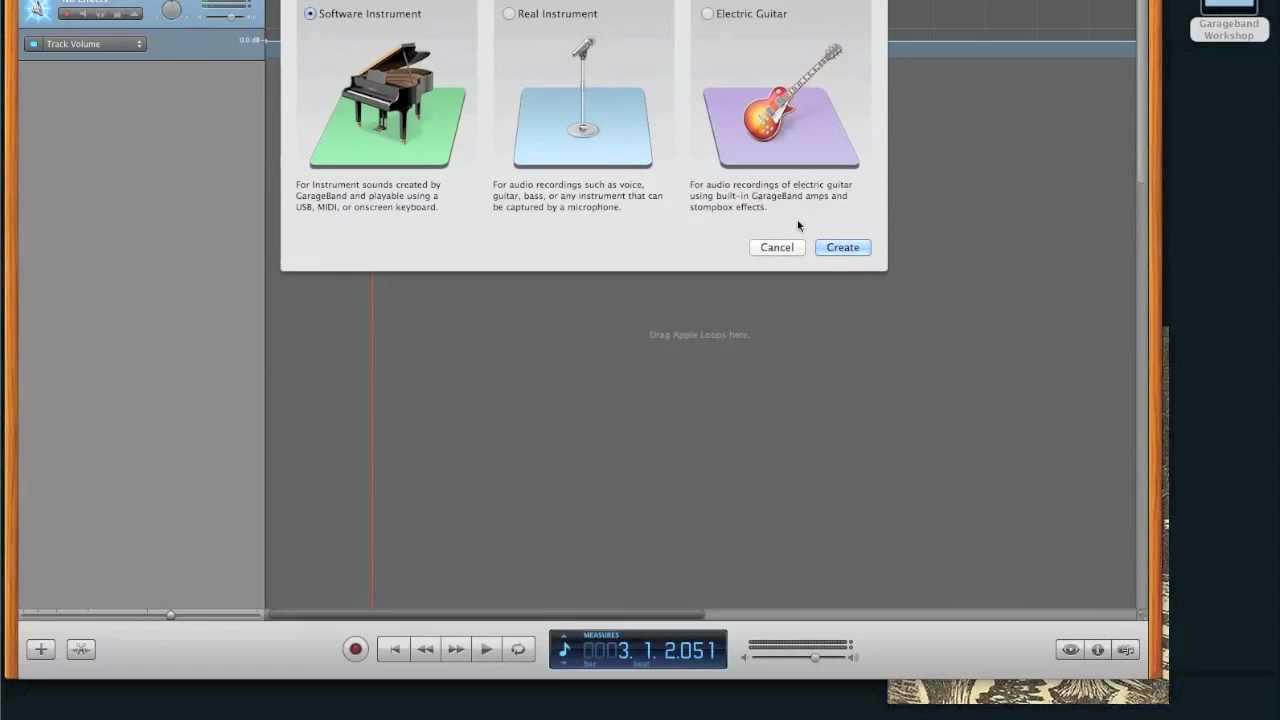
Task: Click the 'Drag Apple Loops here' text
Action: tap(699, 335)
